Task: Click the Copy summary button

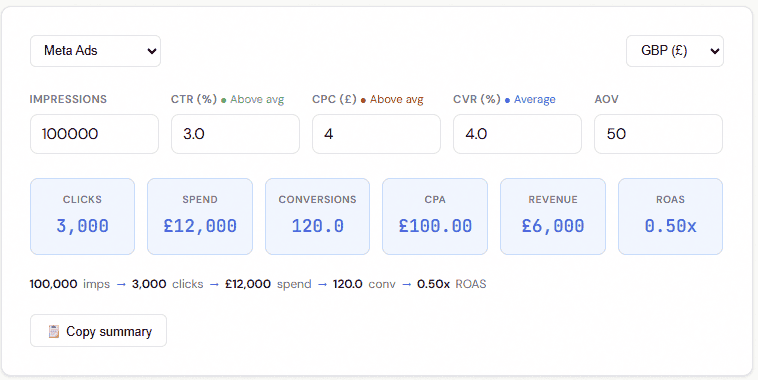Action: tap(99, 331)
